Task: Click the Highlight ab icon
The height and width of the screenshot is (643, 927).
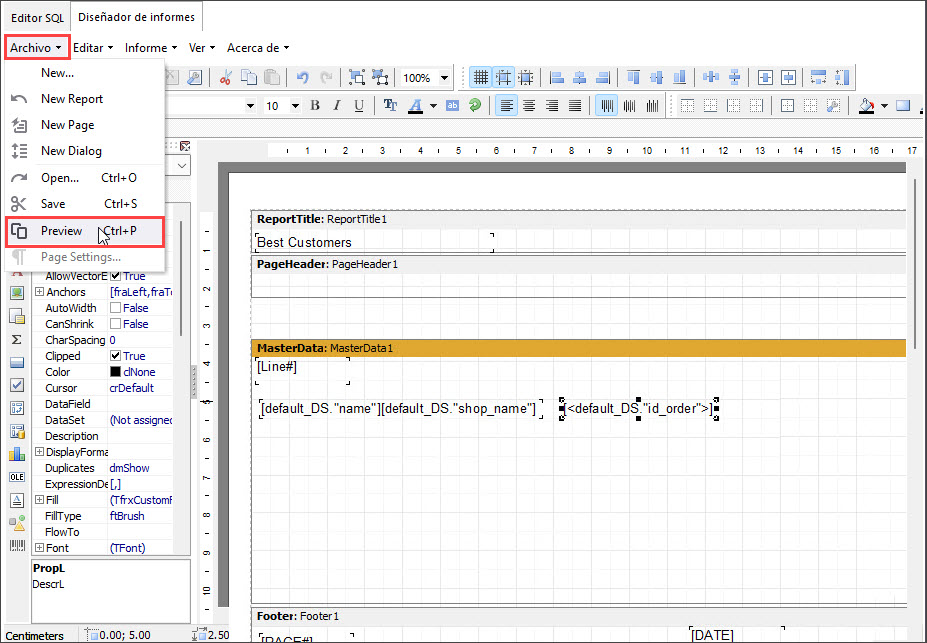Action: (x=452, y=106)
